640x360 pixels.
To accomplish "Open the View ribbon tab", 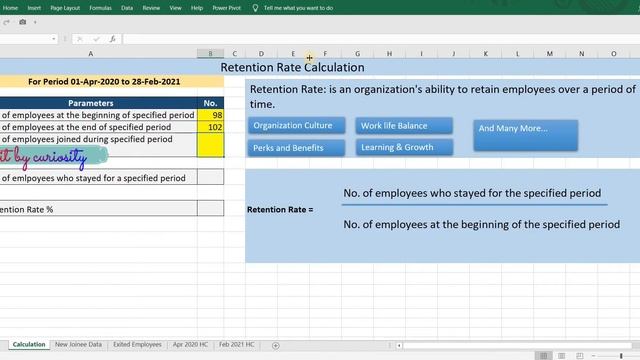I will coord(176,8).
